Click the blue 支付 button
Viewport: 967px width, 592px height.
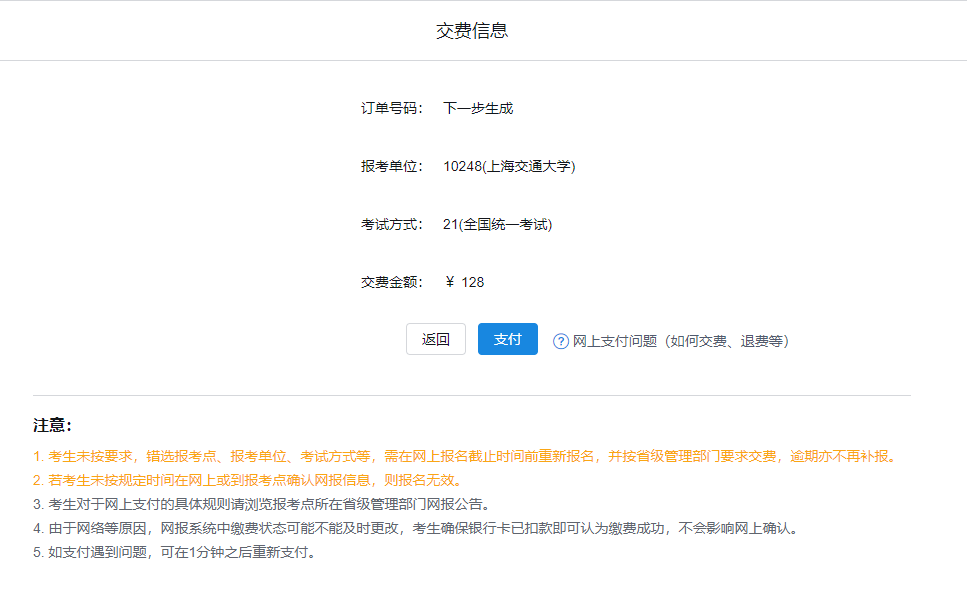508,339
